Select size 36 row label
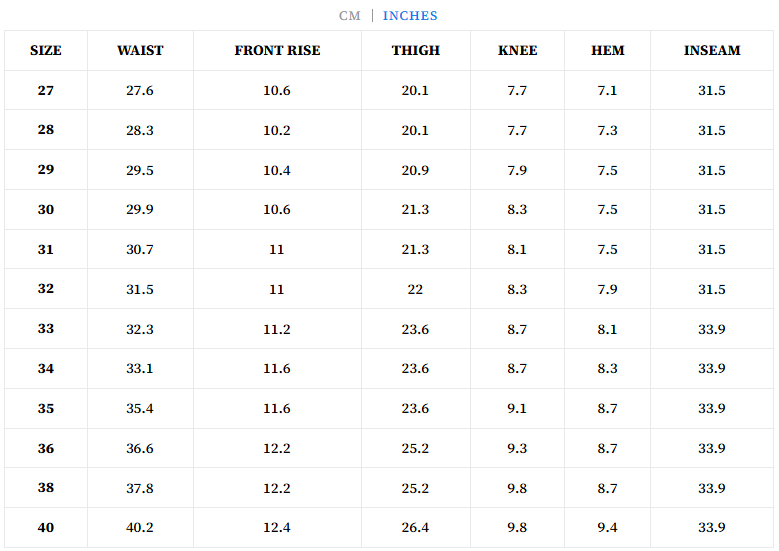The width and height of the screenshot is (779, 551). [46, 449]
